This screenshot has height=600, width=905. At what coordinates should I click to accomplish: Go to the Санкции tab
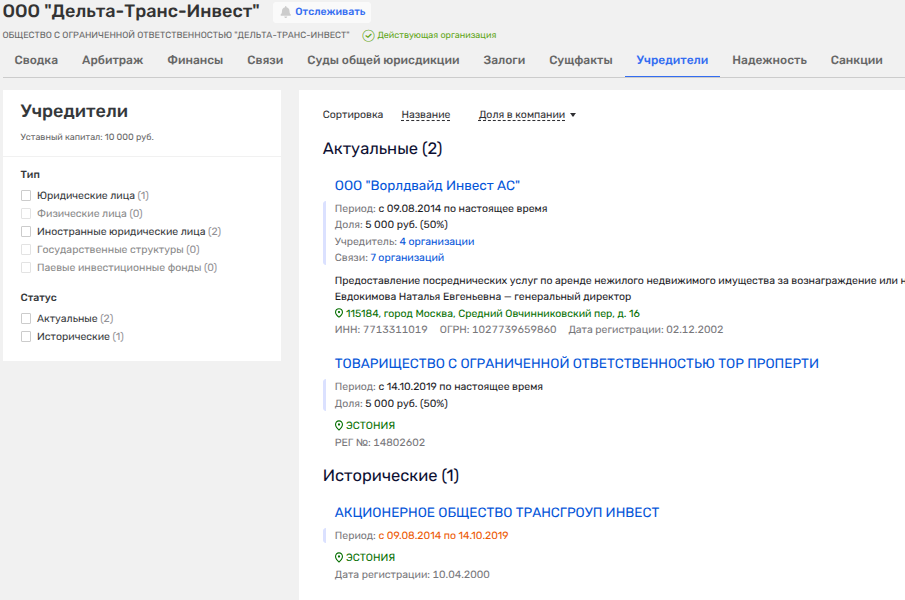tap(856, 60)
